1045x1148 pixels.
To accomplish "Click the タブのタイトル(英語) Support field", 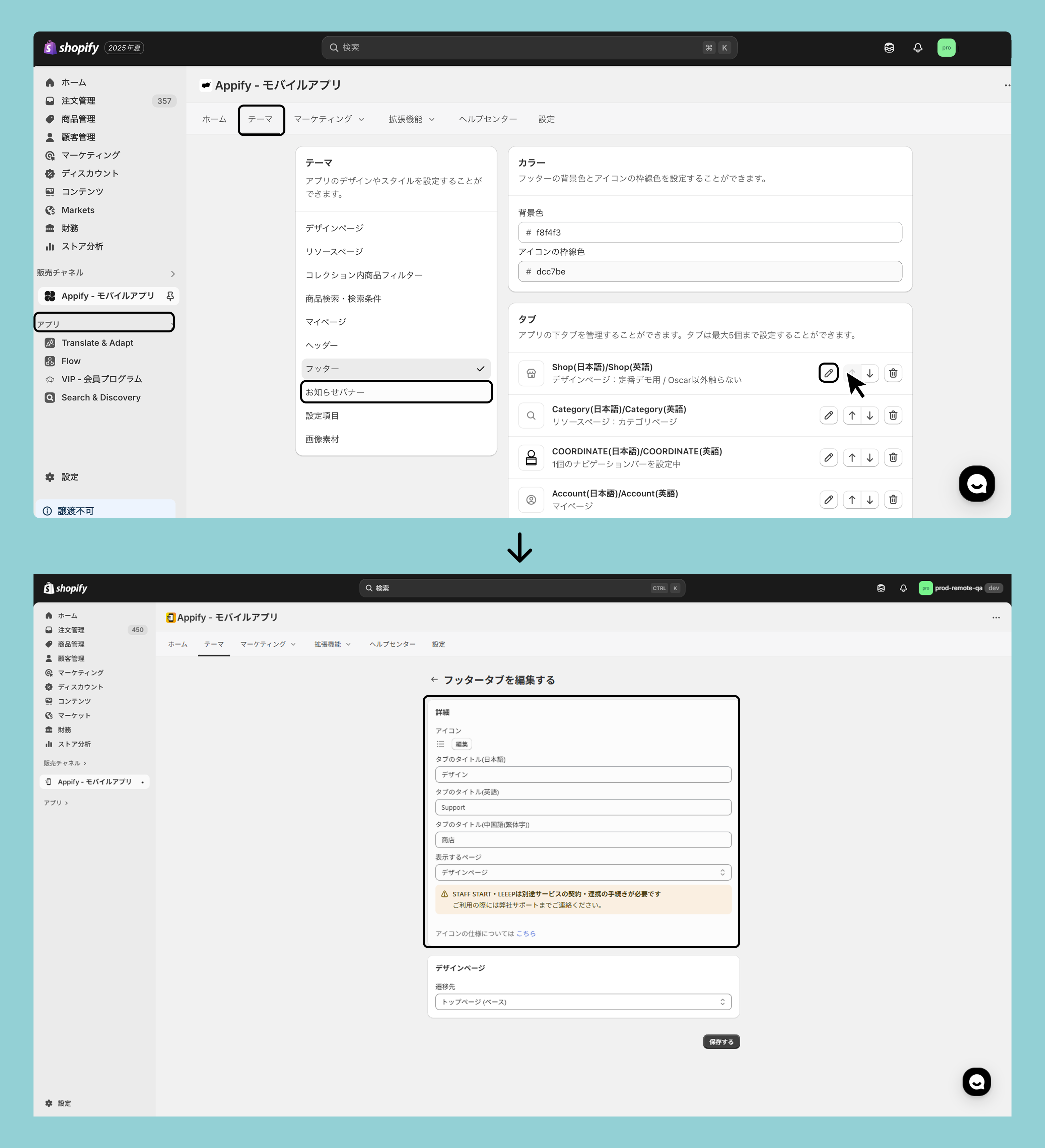I will point(583,807).
